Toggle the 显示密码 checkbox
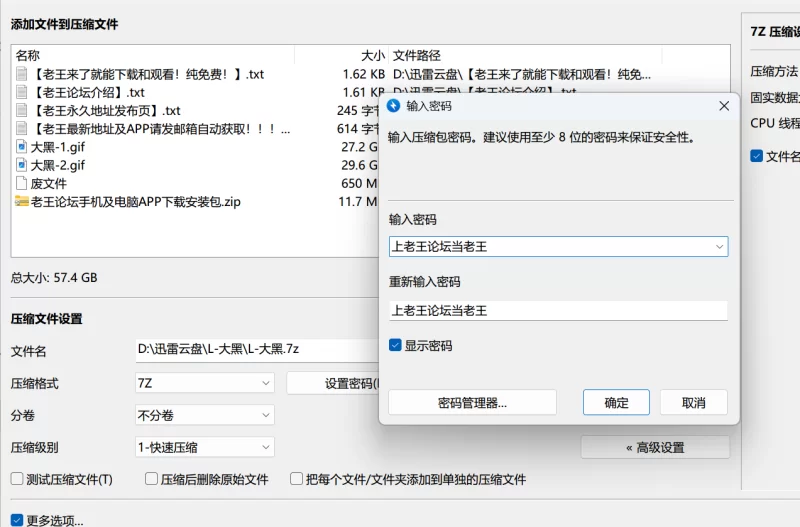800x527 pixels. click(x=395, y=345)
